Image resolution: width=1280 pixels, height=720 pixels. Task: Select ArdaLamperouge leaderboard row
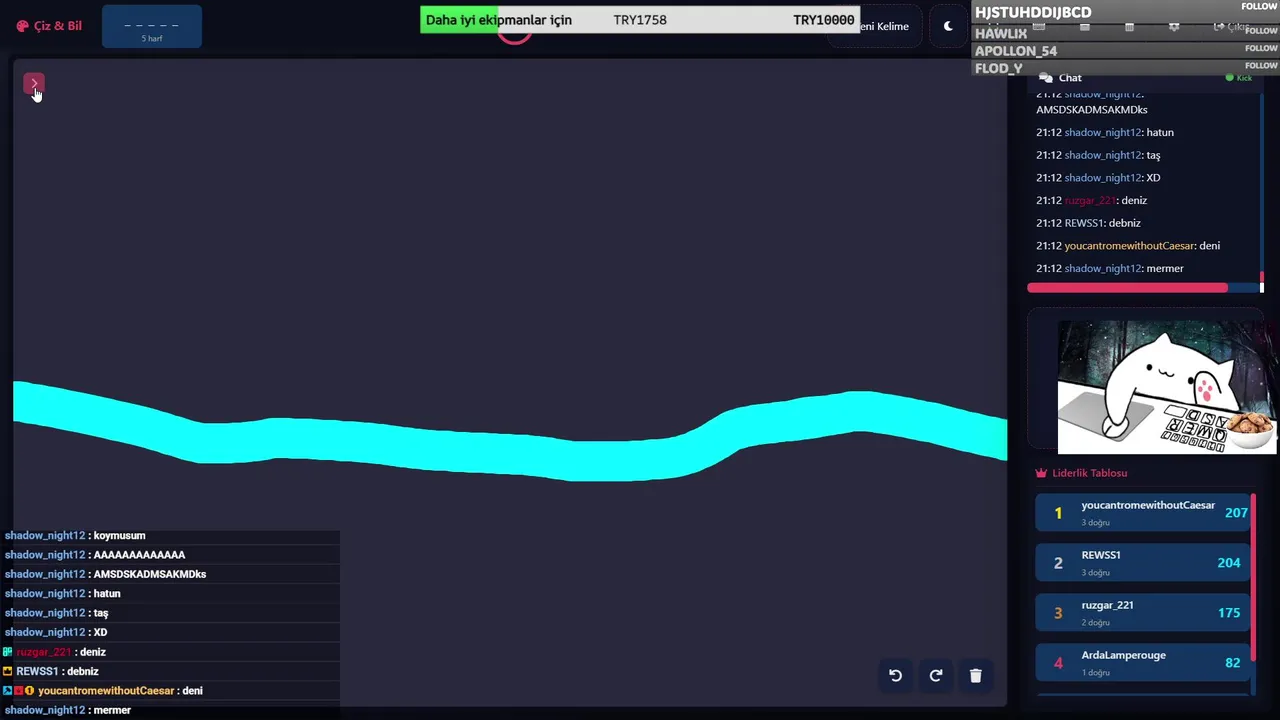coord(1143,662)
